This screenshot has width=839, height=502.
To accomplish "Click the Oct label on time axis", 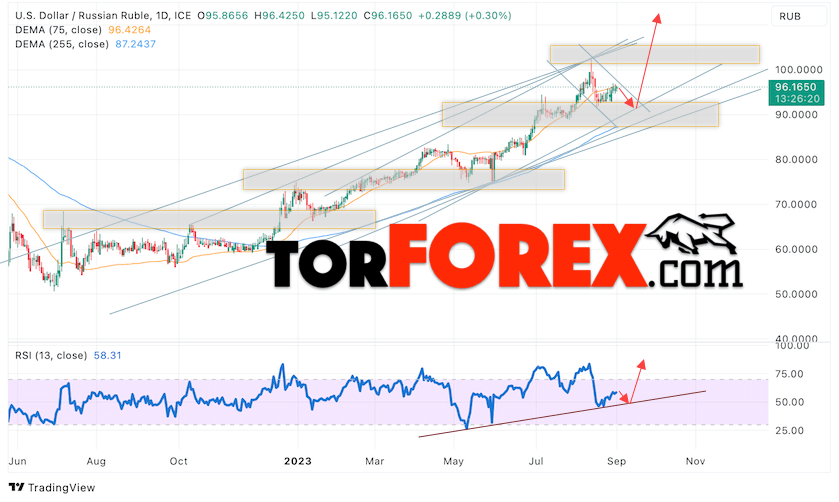I will pyautogui.click(x=179, y=461).
